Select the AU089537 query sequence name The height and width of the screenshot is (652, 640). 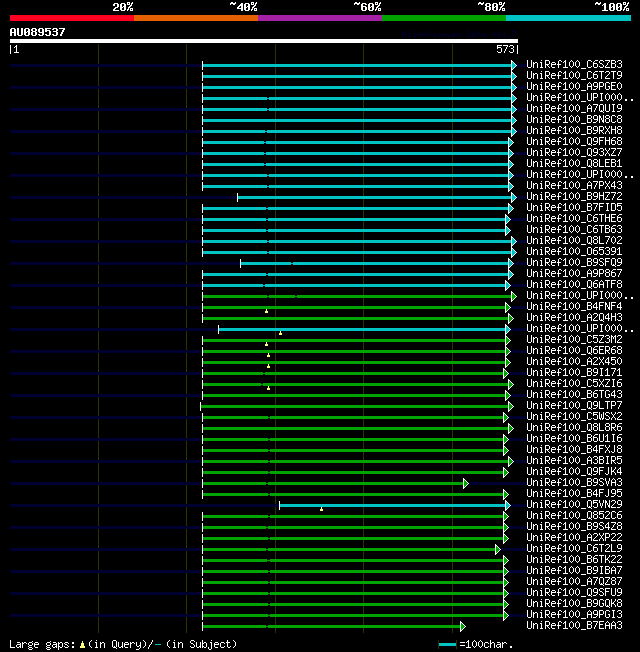[x=37, y=32]
